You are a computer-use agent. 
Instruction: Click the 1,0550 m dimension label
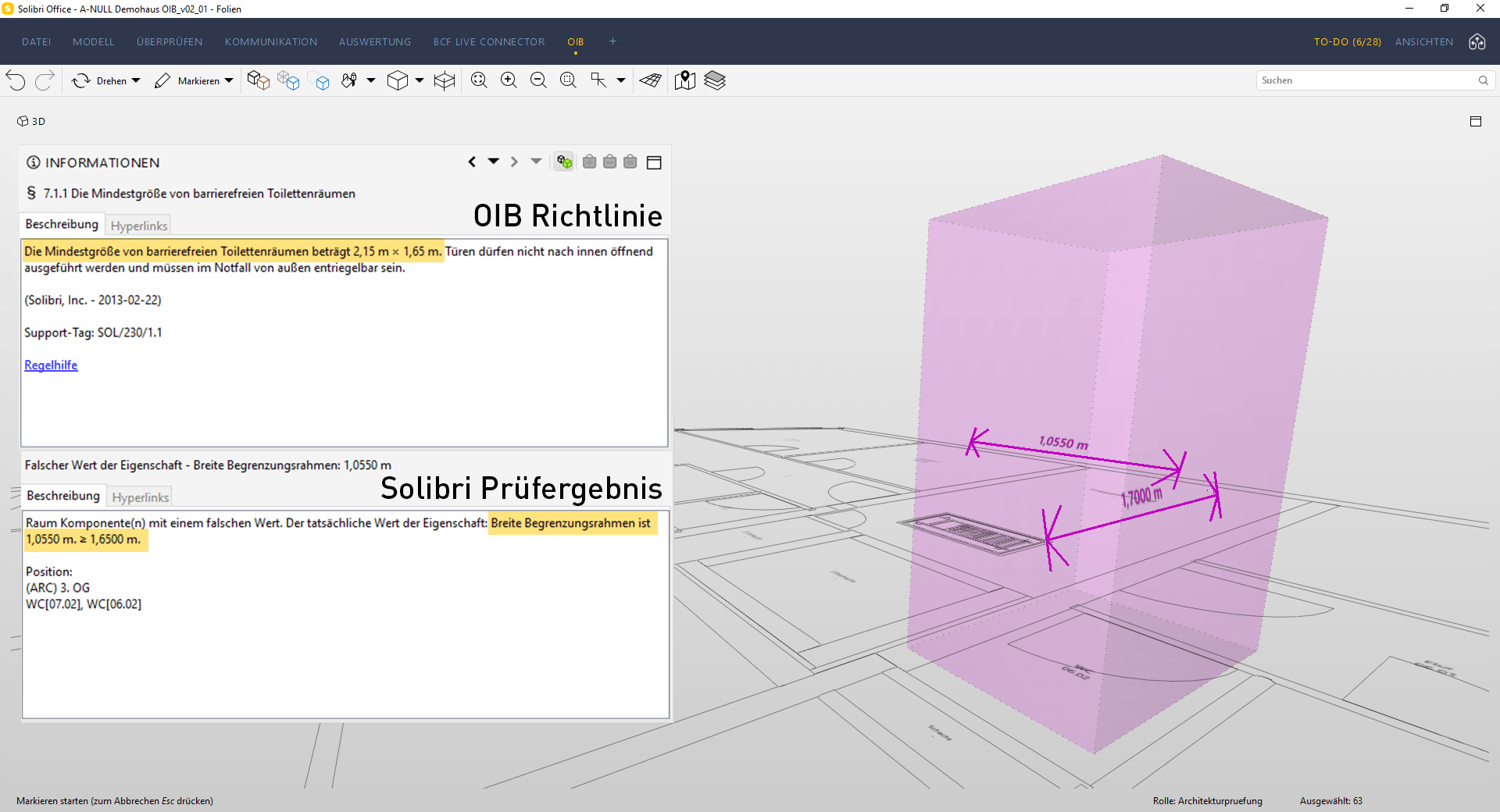1063,443
